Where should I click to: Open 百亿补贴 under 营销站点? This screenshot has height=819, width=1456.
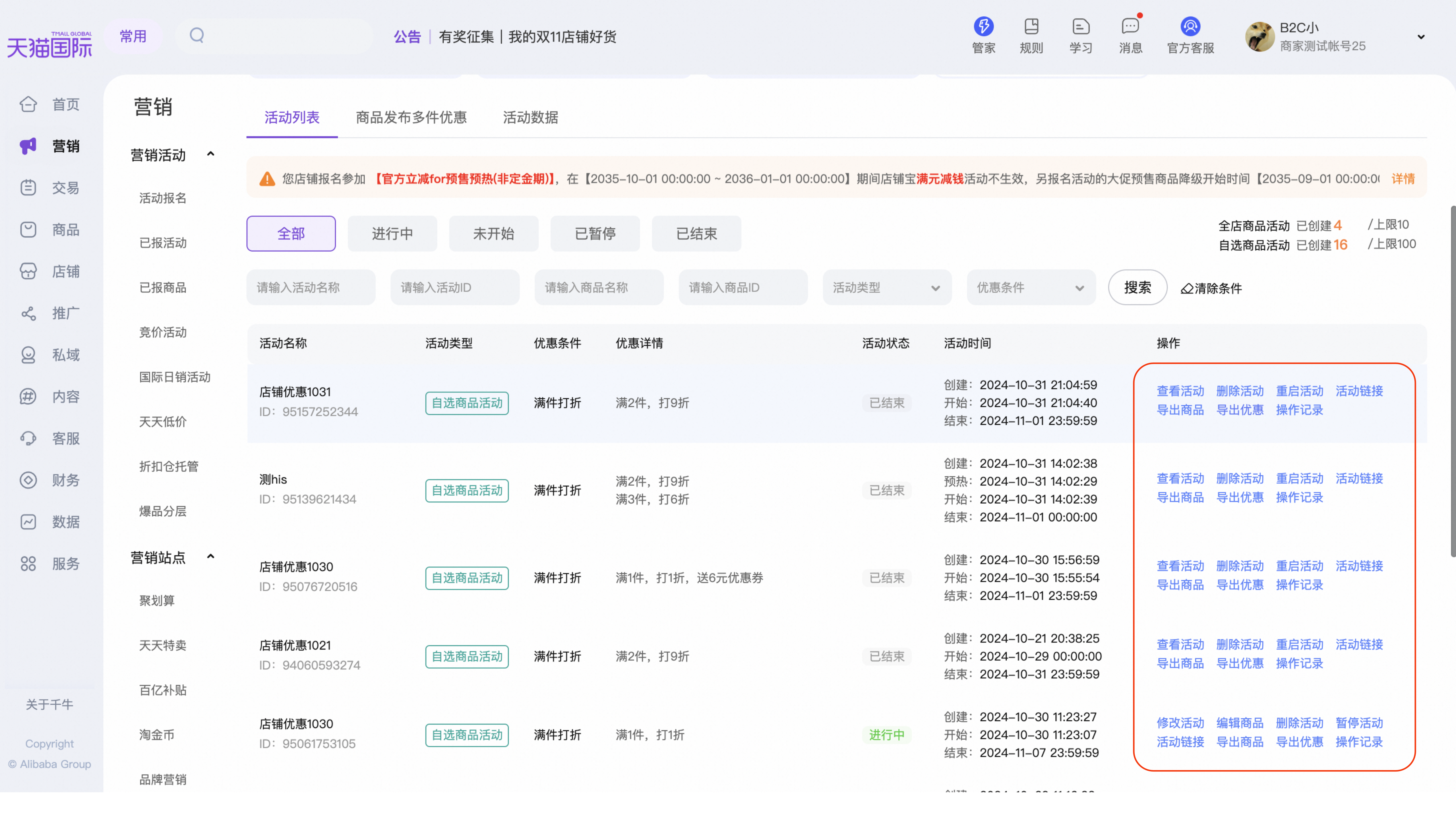163,690
